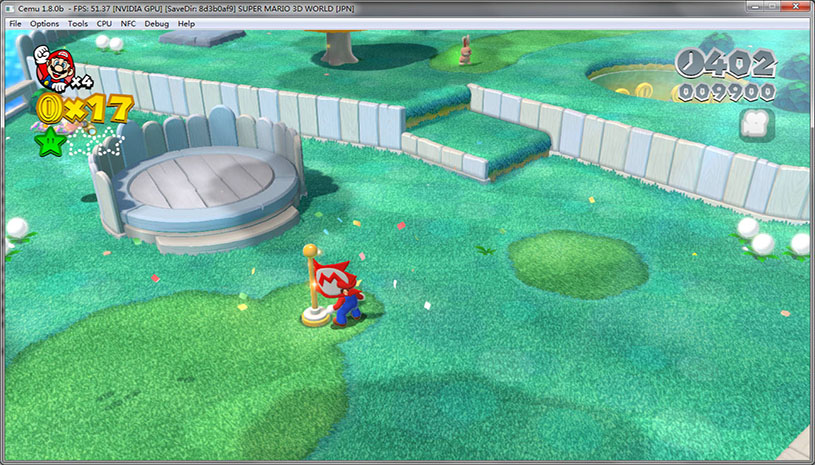Open the Options menu
This screenshot has height=465, width=815.
pyautogui.click(x=44, y=23)
